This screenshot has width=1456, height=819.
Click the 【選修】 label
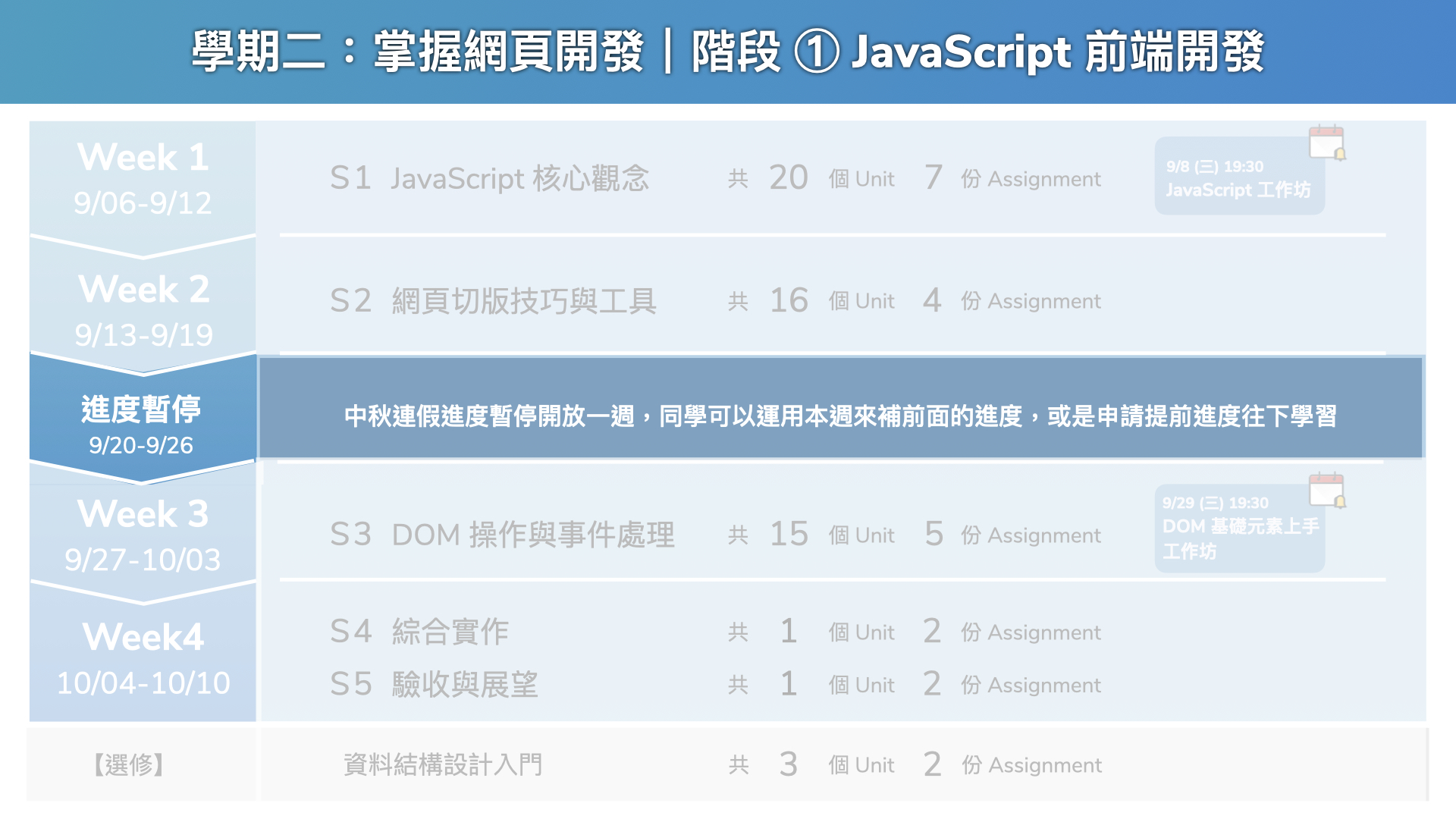pos(130,764)
